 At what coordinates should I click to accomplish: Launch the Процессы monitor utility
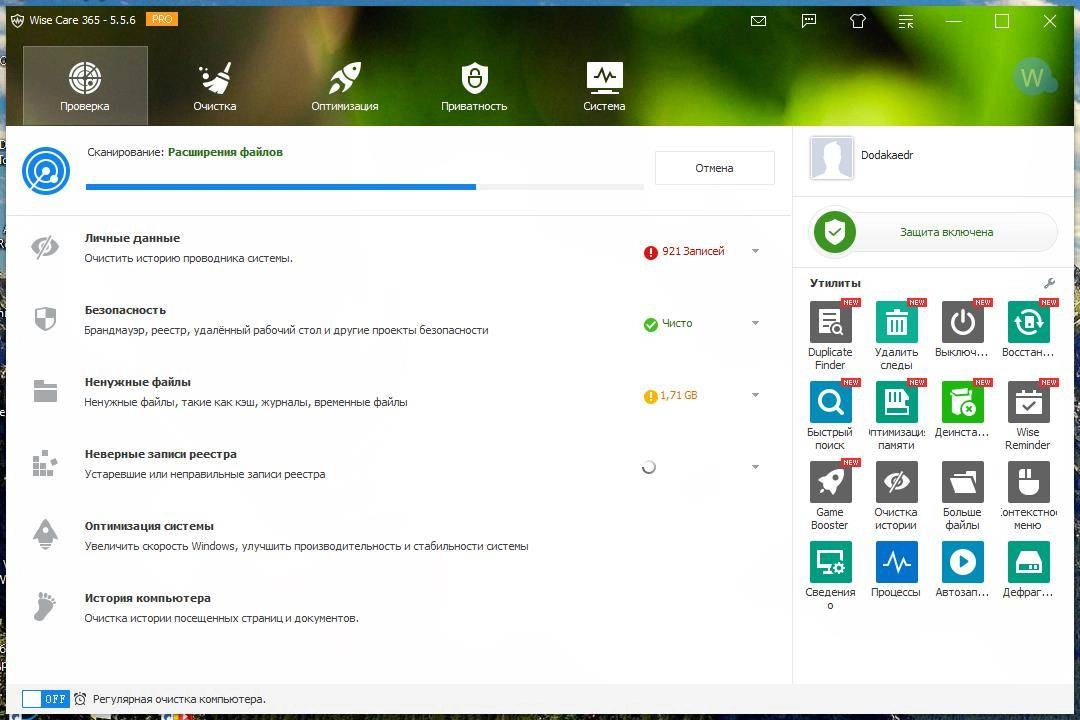point(896,562)
